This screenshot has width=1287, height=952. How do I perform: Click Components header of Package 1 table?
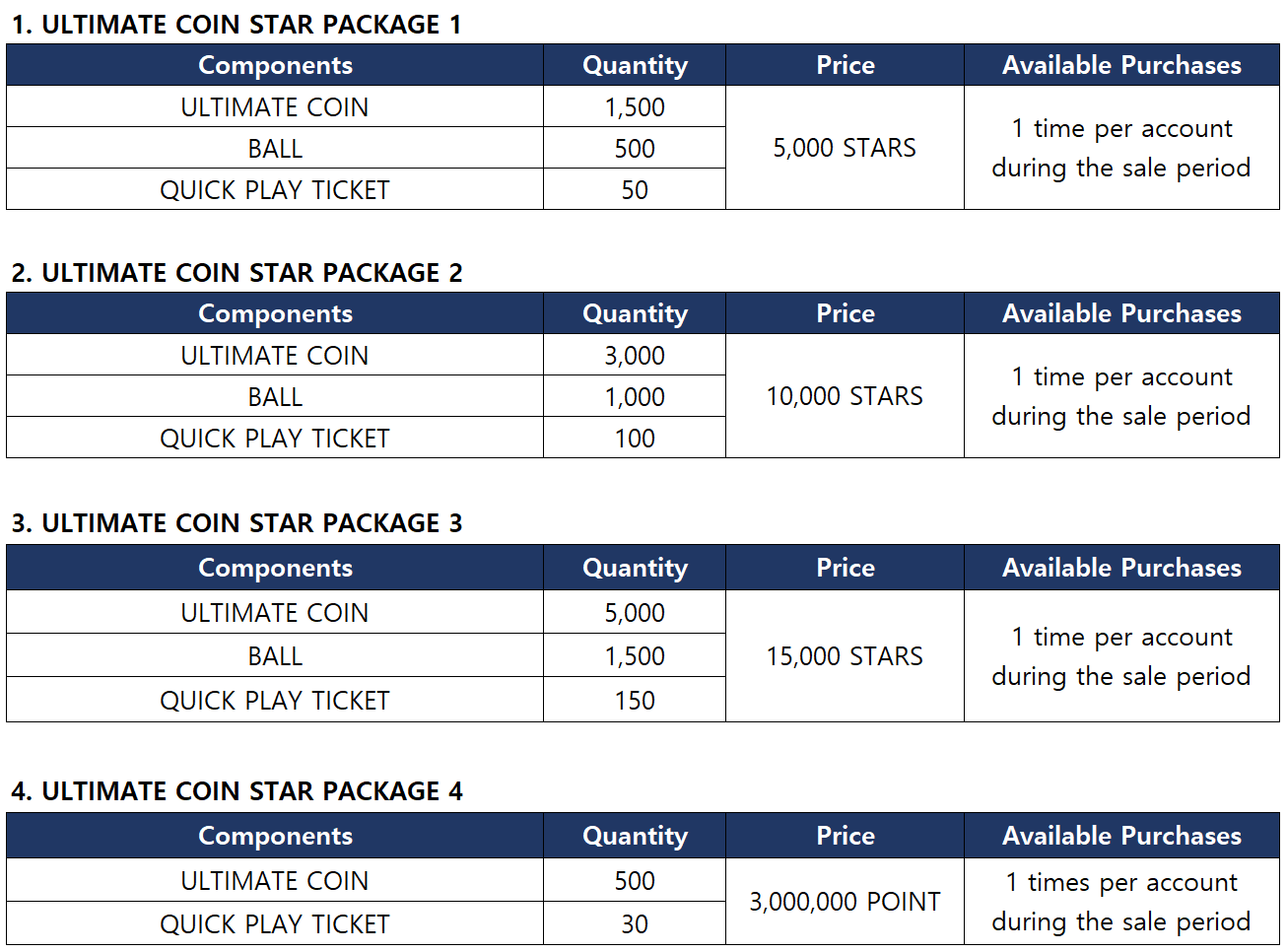pos(275,65)
